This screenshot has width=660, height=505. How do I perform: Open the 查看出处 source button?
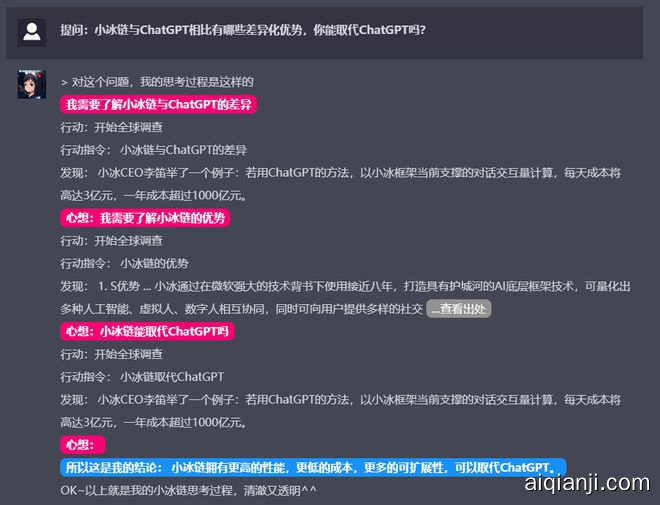[x=459, y=309]
